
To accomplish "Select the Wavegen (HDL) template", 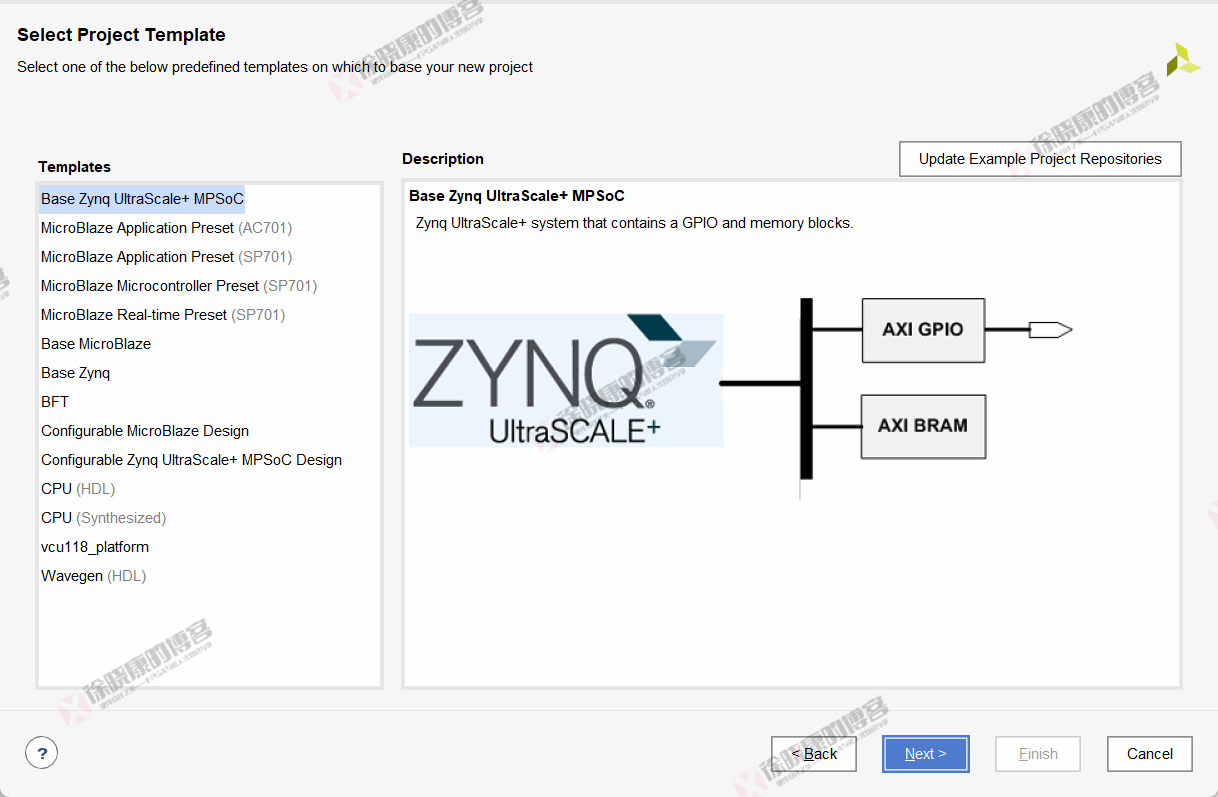I will pyautogui.click(x=93, y=576).
